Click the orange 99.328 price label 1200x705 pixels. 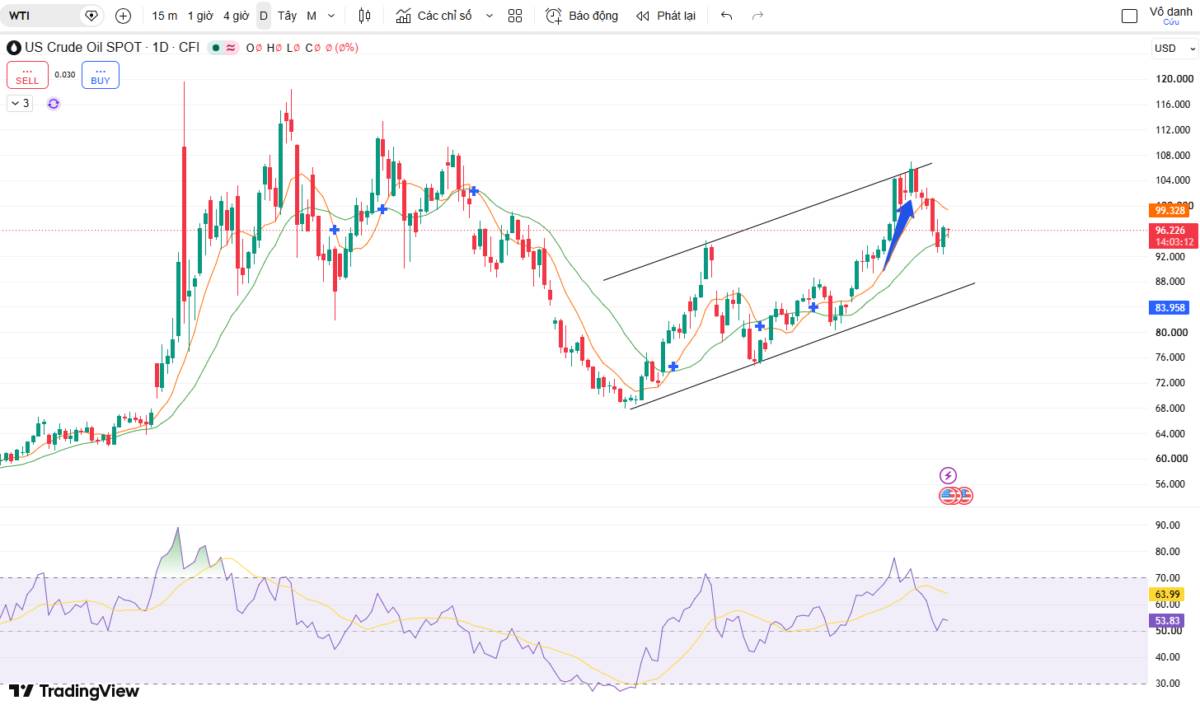click(x=1170, y=211)
